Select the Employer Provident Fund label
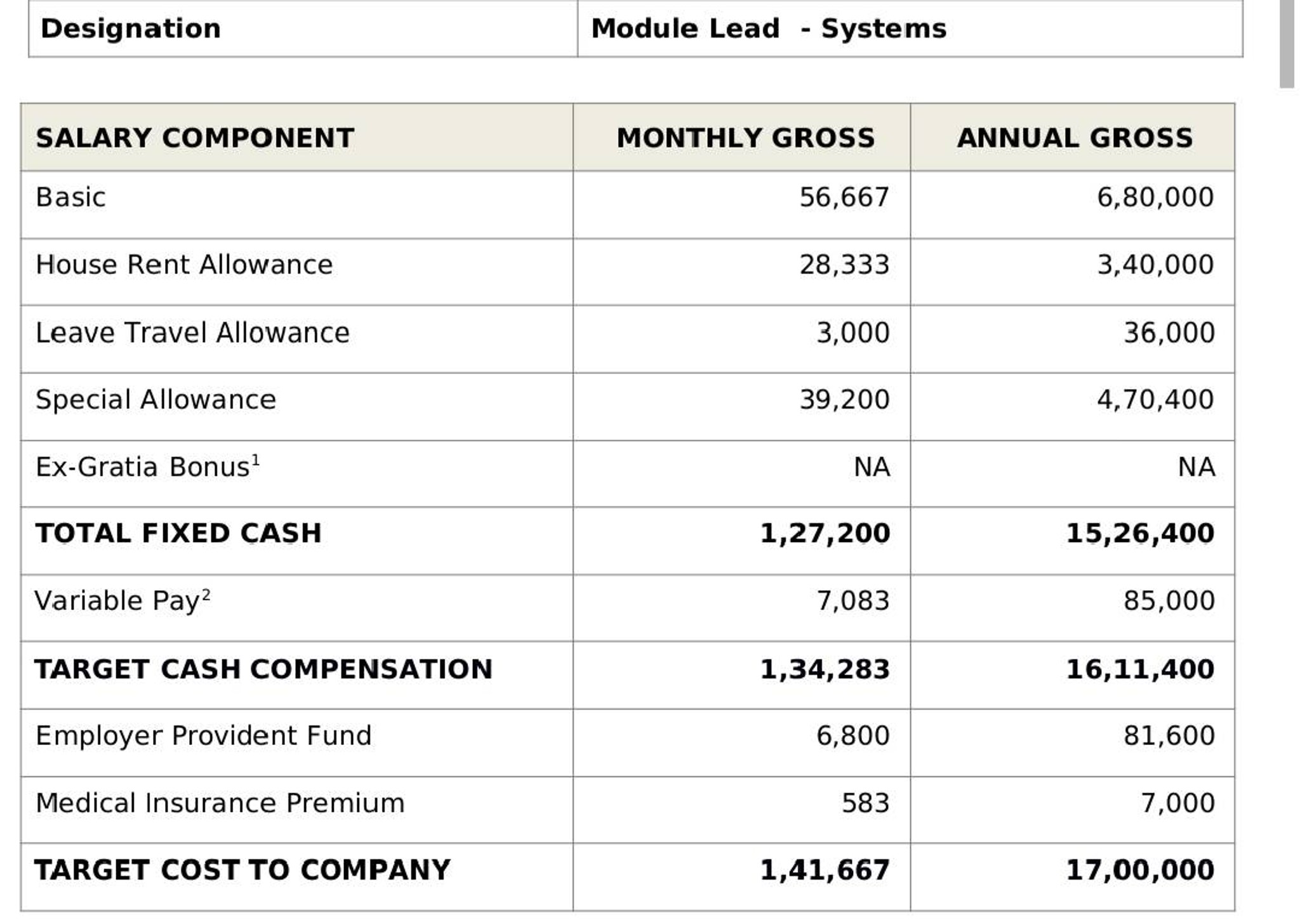This screenshot has width=1300, height=924. [x=203, y=736]
